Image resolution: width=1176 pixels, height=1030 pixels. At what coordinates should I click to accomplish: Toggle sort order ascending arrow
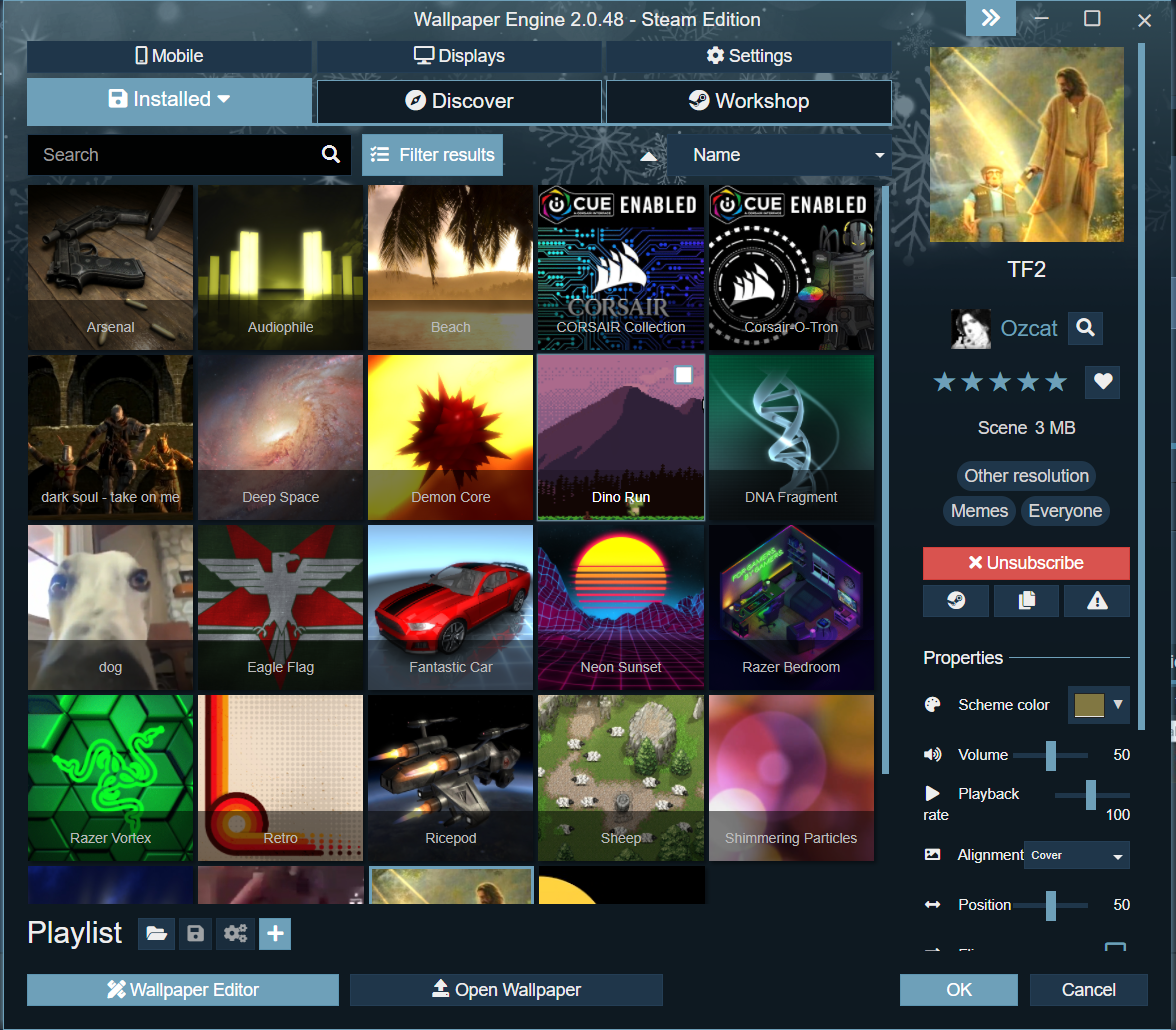coord(648,156)
